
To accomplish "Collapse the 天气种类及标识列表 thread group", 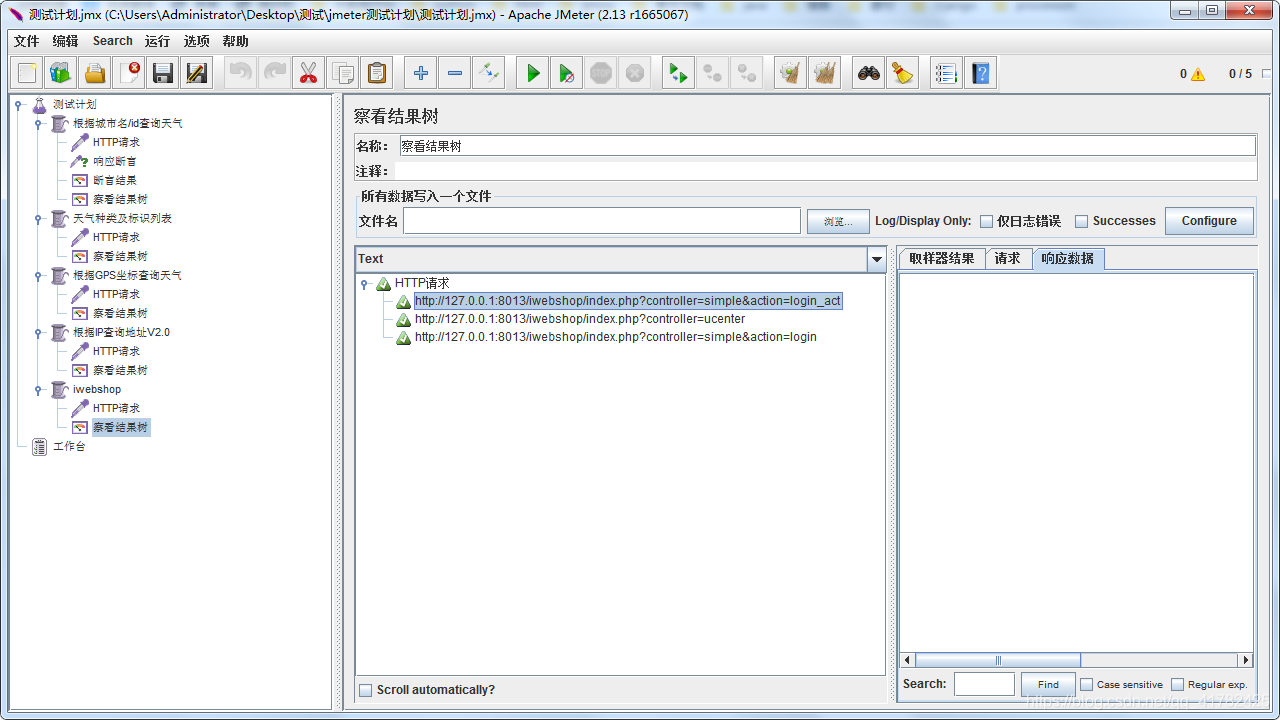I will 39,219.
